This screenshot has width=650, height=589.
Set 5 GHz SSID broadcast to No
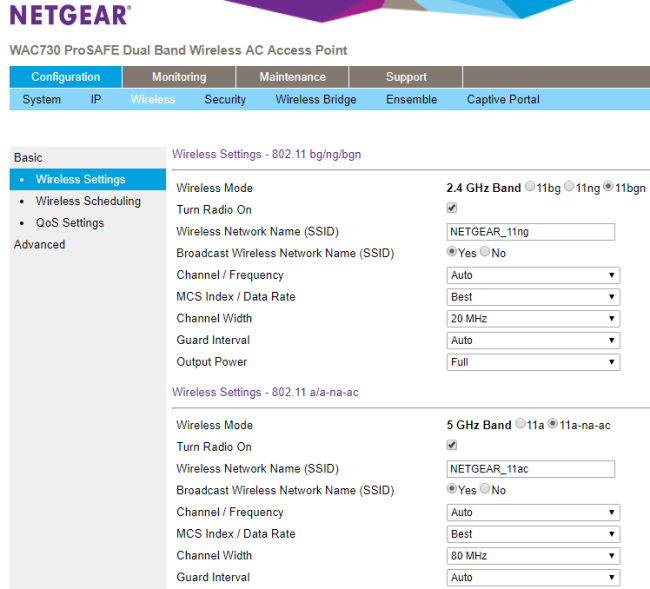485,489
